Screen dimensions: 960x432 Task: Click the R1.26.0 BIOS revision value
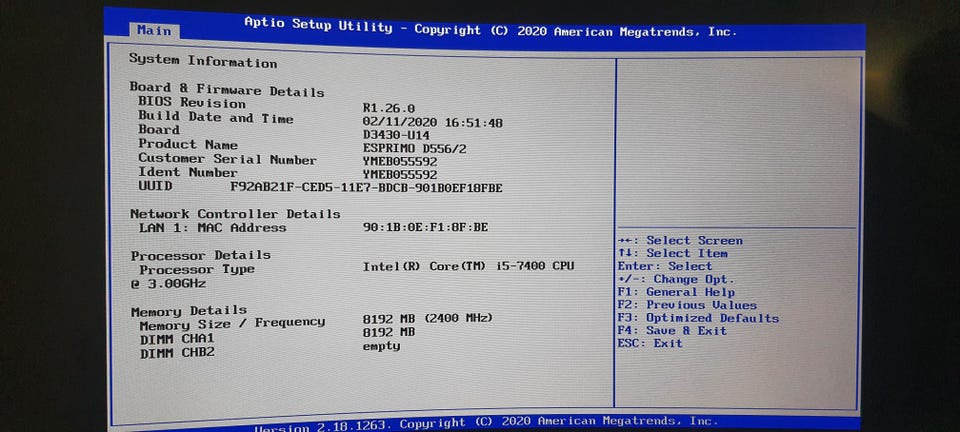pos(389,109)
